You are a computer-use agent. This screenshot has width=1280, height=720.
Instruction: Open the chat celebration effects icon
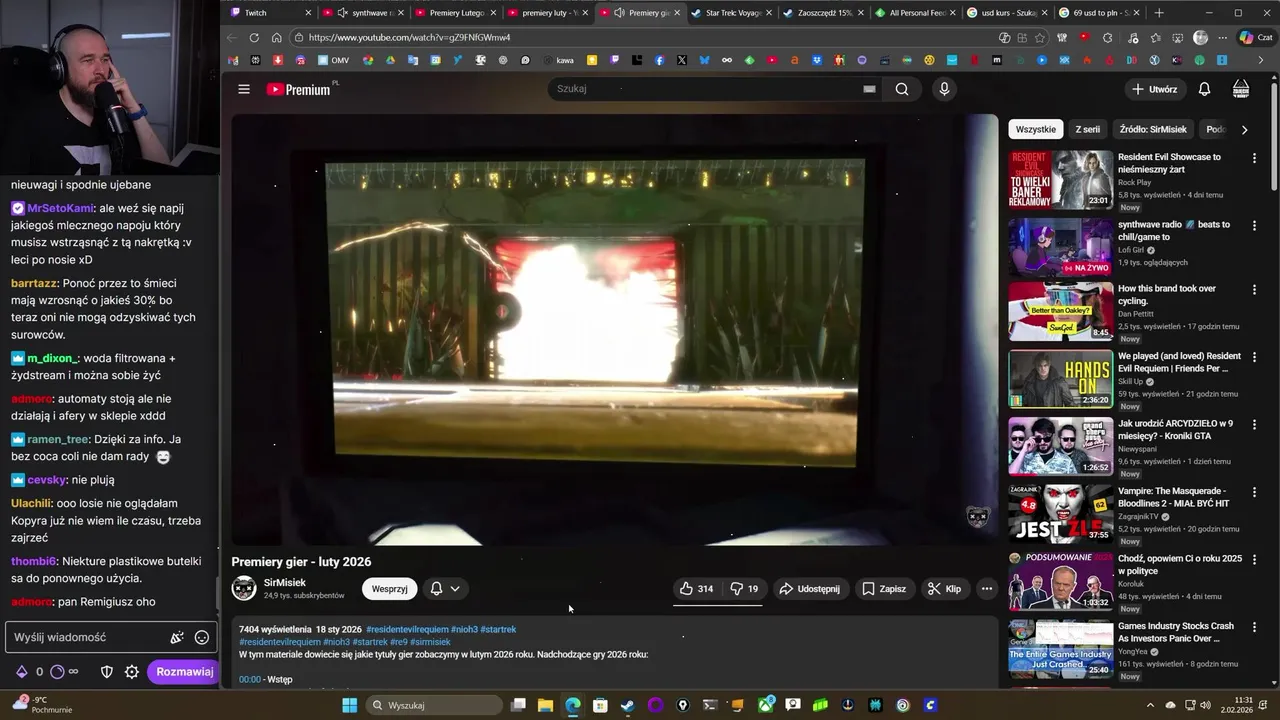click(177, 637)
